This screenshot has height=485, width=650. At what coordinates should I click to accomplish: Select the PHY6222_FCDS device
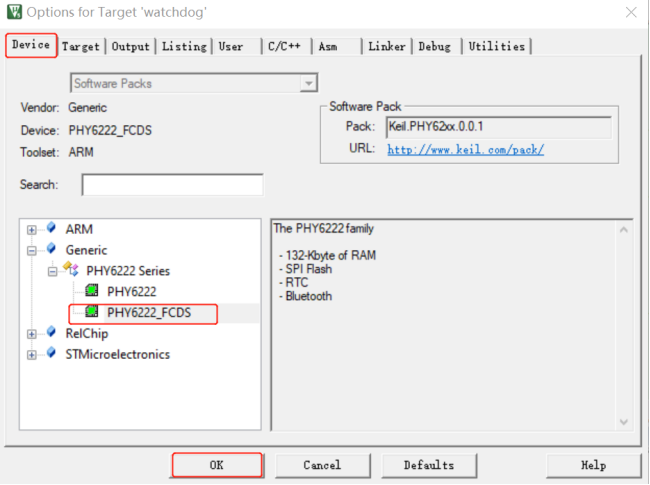[x=149, y=313]
